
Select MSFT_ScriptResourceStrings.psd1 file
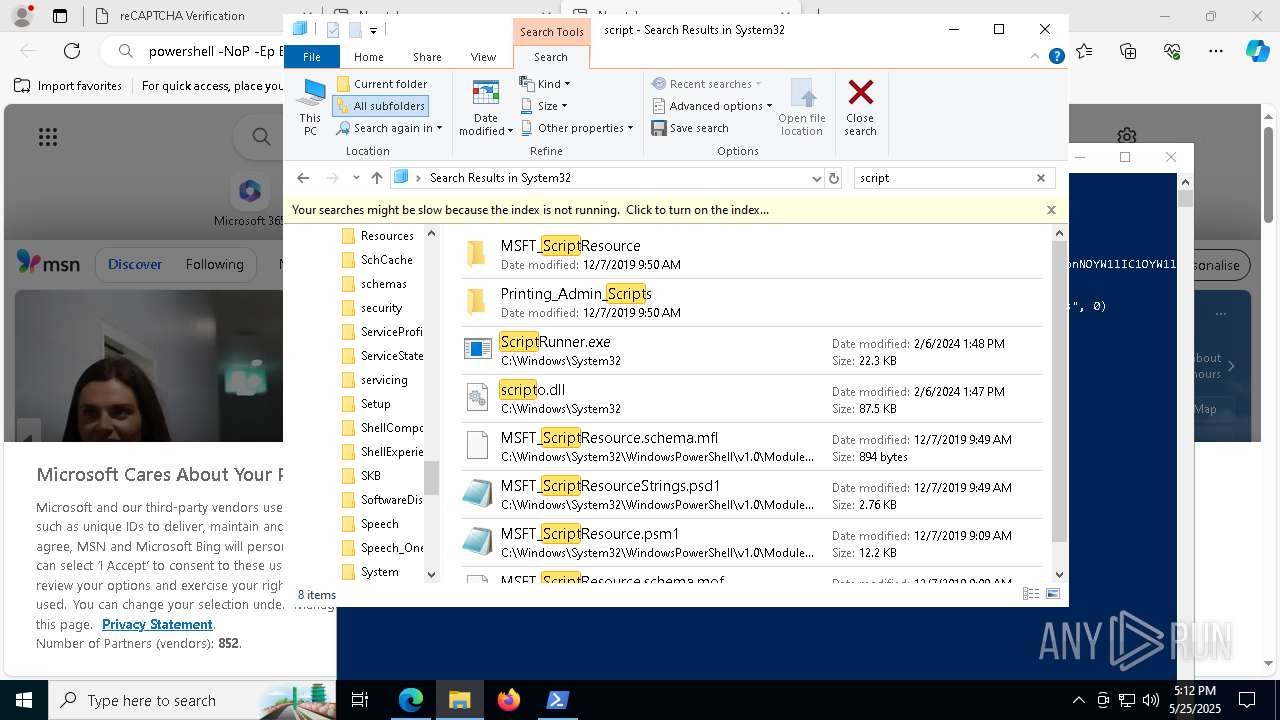pos(752,495)
